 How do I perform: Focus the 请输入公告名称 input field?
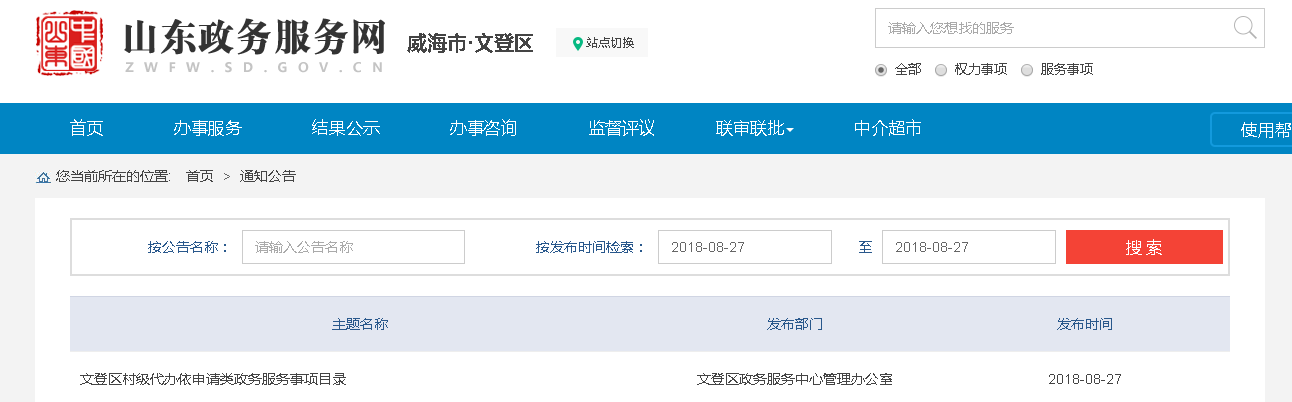353,247
